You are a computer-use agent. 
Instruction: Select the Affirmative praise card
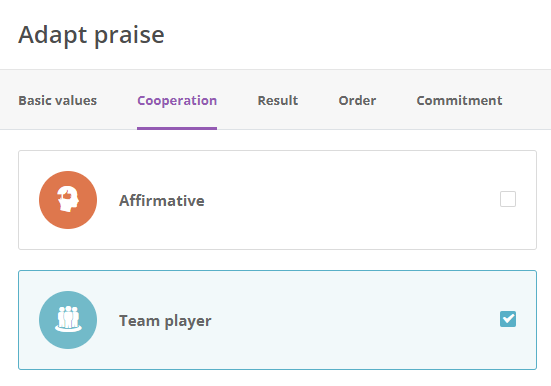[x=277, y=200]
